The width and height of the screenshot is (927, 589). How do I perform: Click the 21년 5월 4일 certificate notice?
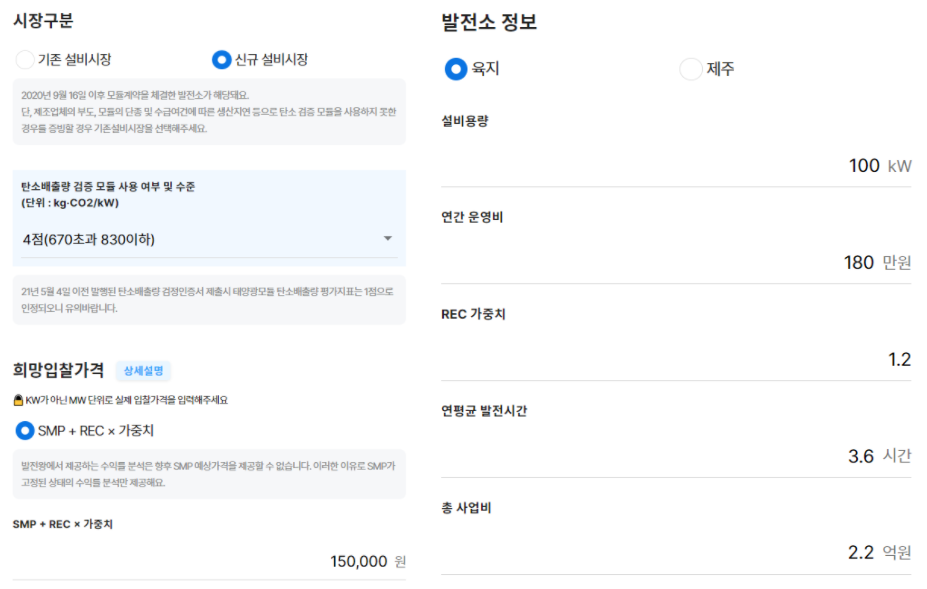point(209,300)
